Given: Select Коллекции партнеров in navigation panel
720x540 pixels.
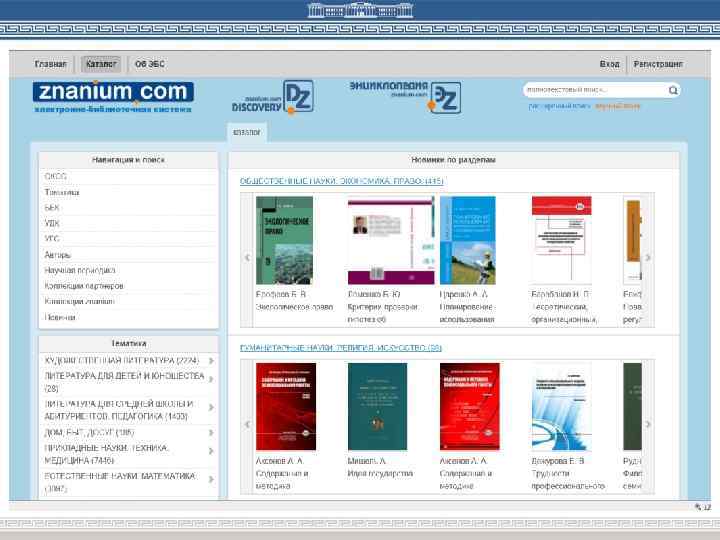Looking at the screenshot, I should [84, 286].
